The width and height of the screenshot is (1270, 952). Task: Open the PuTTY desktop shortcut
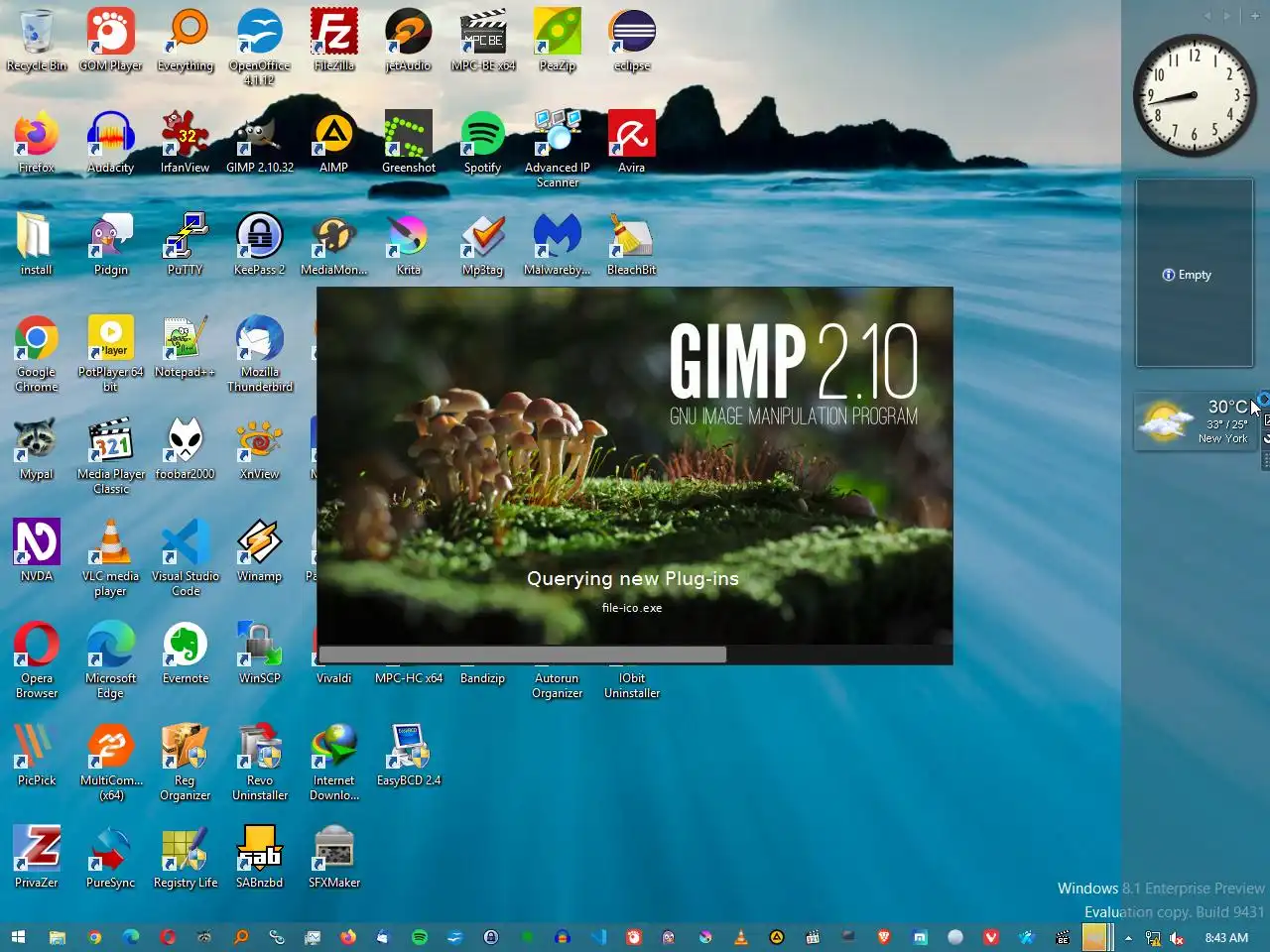[x=186, y=245]
